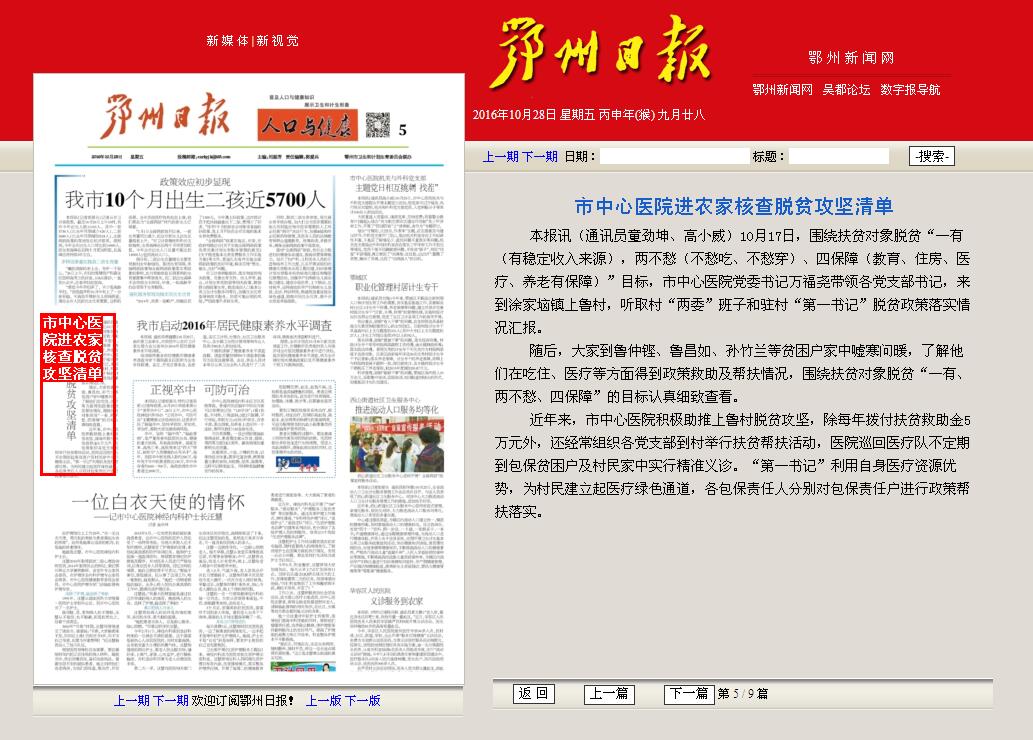Open the 推进流动人口服务均等化 article
Image resolution: width=1033 pixels, height=740 pixels.
point(397,410)
